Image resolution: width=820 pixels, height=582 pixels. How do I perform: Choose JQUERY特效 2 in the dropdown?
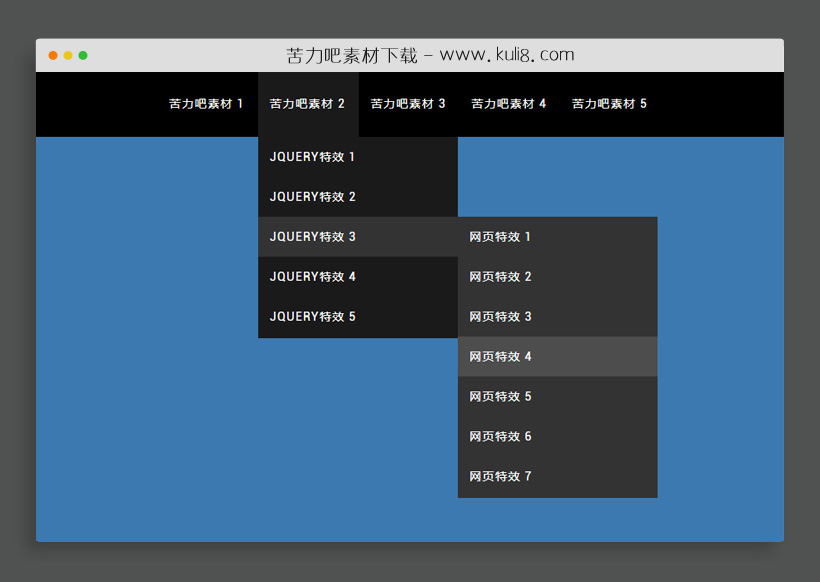tap(313, 196)
